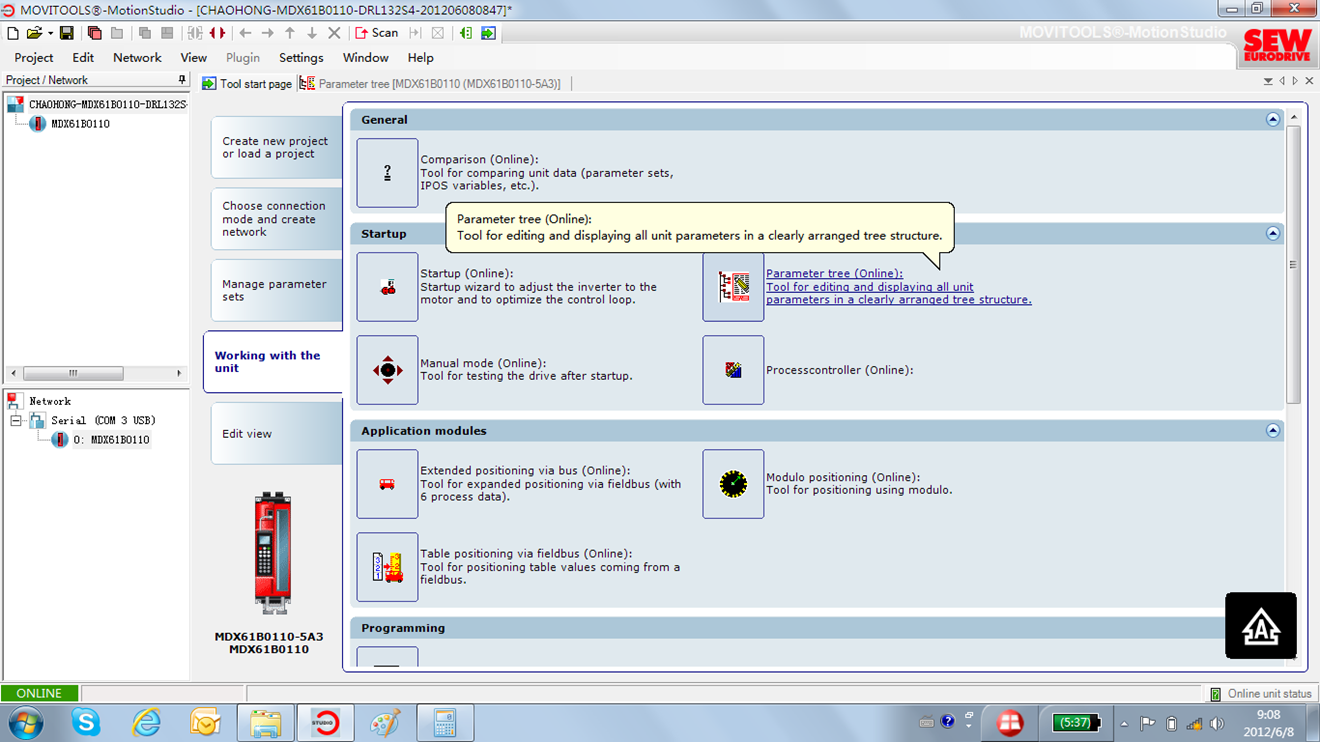This screenshot has height=742, width=1320.
Task: Open Skype from the Windows taskbar
Action: click(x=86, y=722)
